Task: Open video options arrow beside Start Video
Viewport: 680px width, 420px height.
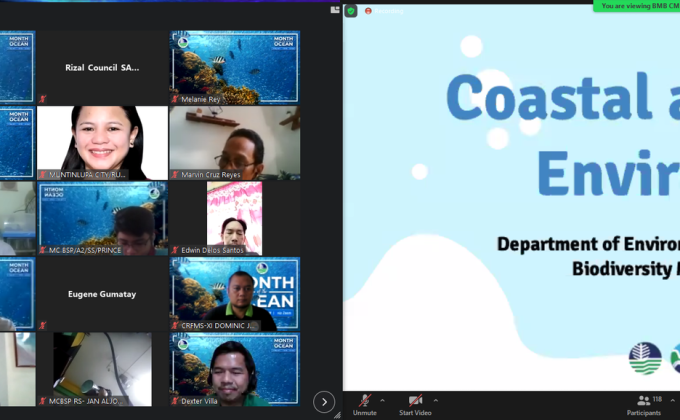Action: pos(436,400)
